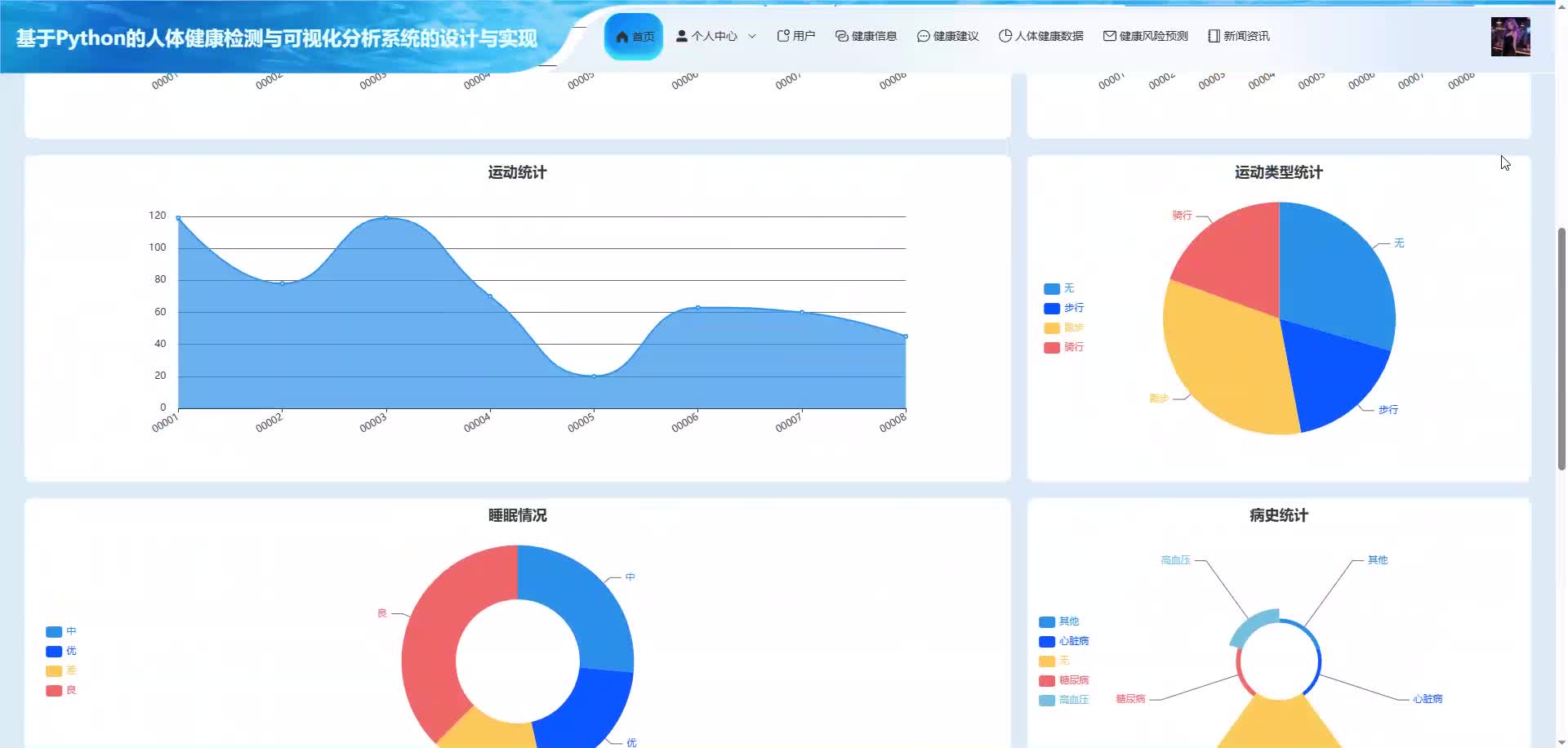Screen dimensions: 1568x748
Task: Click the 睡眠情况 chart title
Action: point(518,515)
